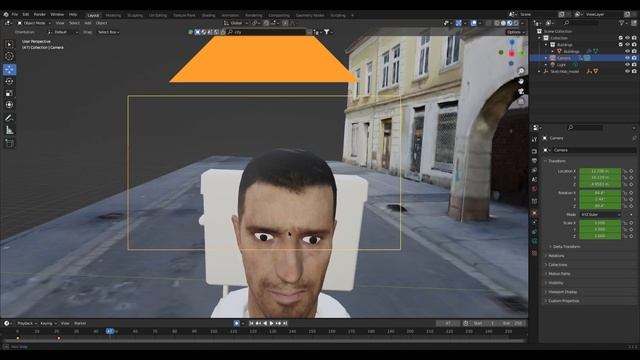
Task: Open the Scene properties tab
Action: click(534, 180)
